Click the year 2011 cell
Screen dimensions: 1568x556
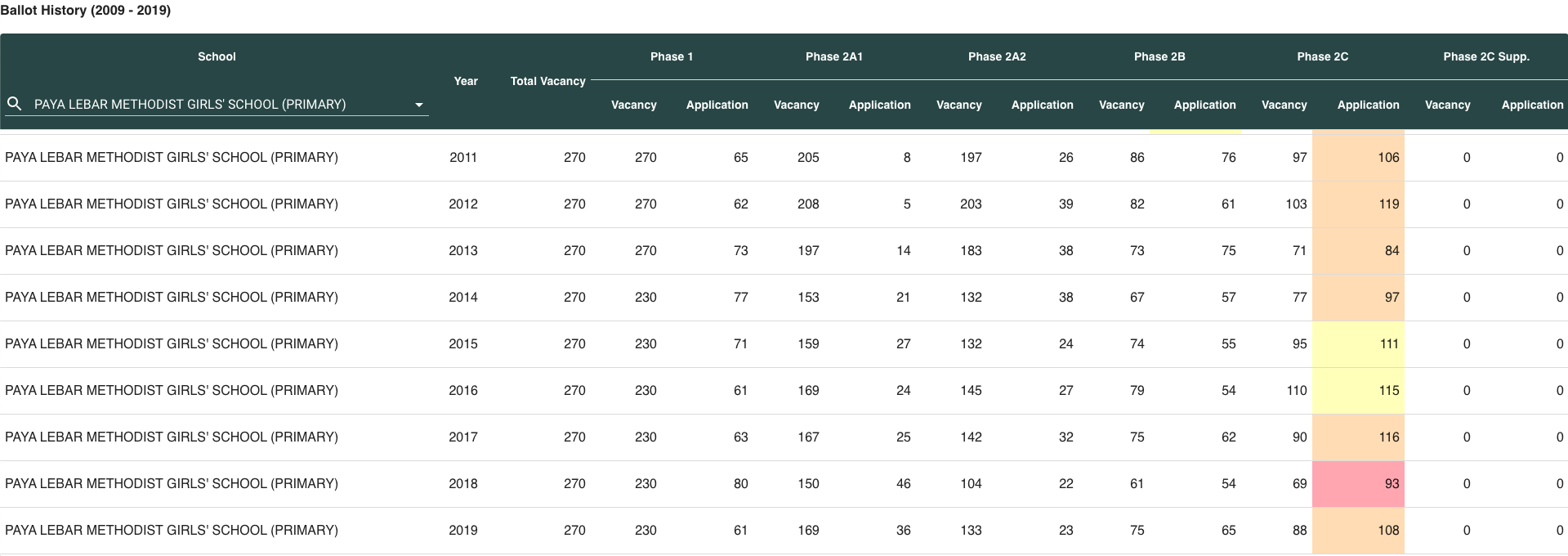463,157
